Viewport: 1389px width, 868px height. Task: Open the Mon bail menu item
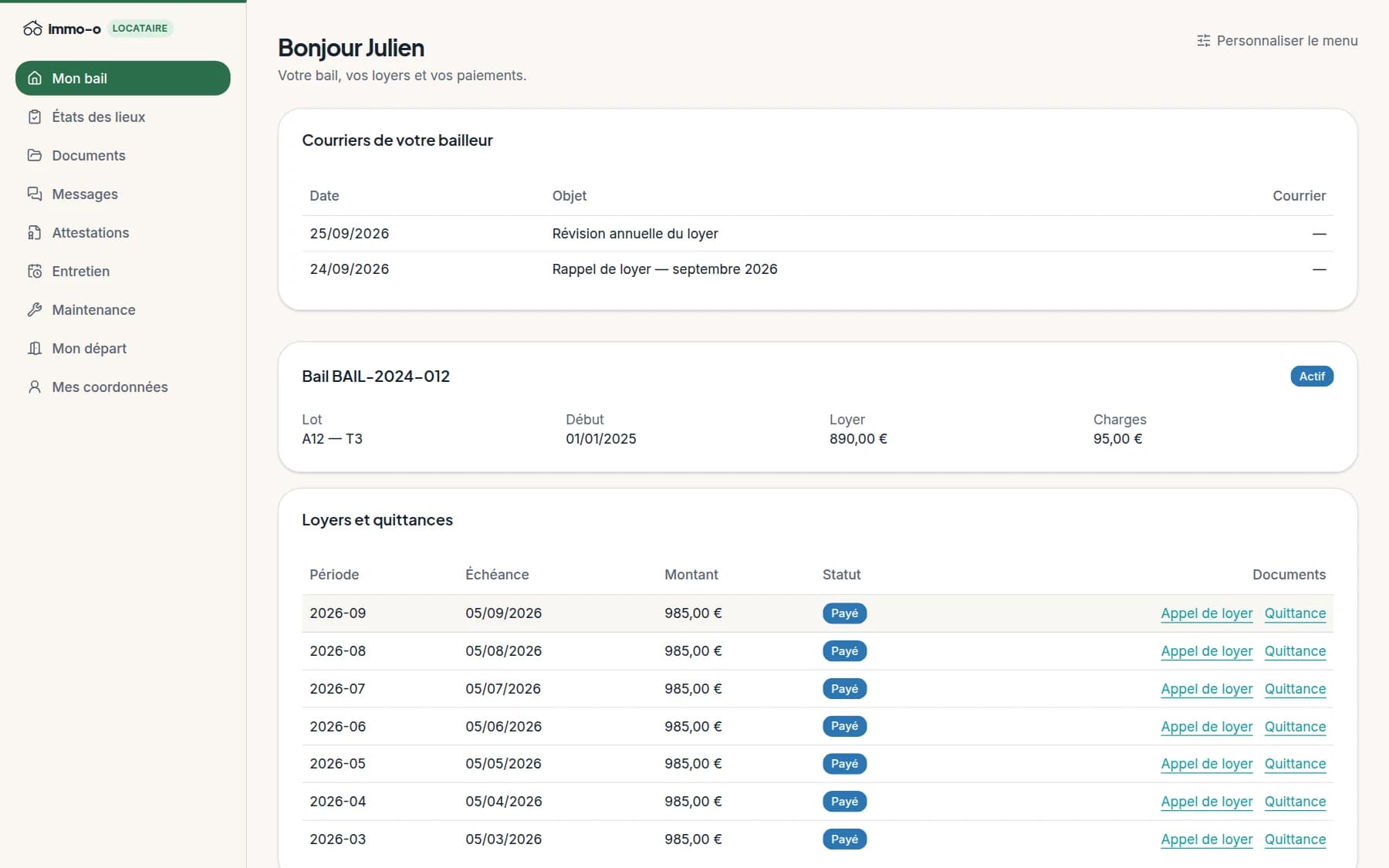[x=123, y=78]
